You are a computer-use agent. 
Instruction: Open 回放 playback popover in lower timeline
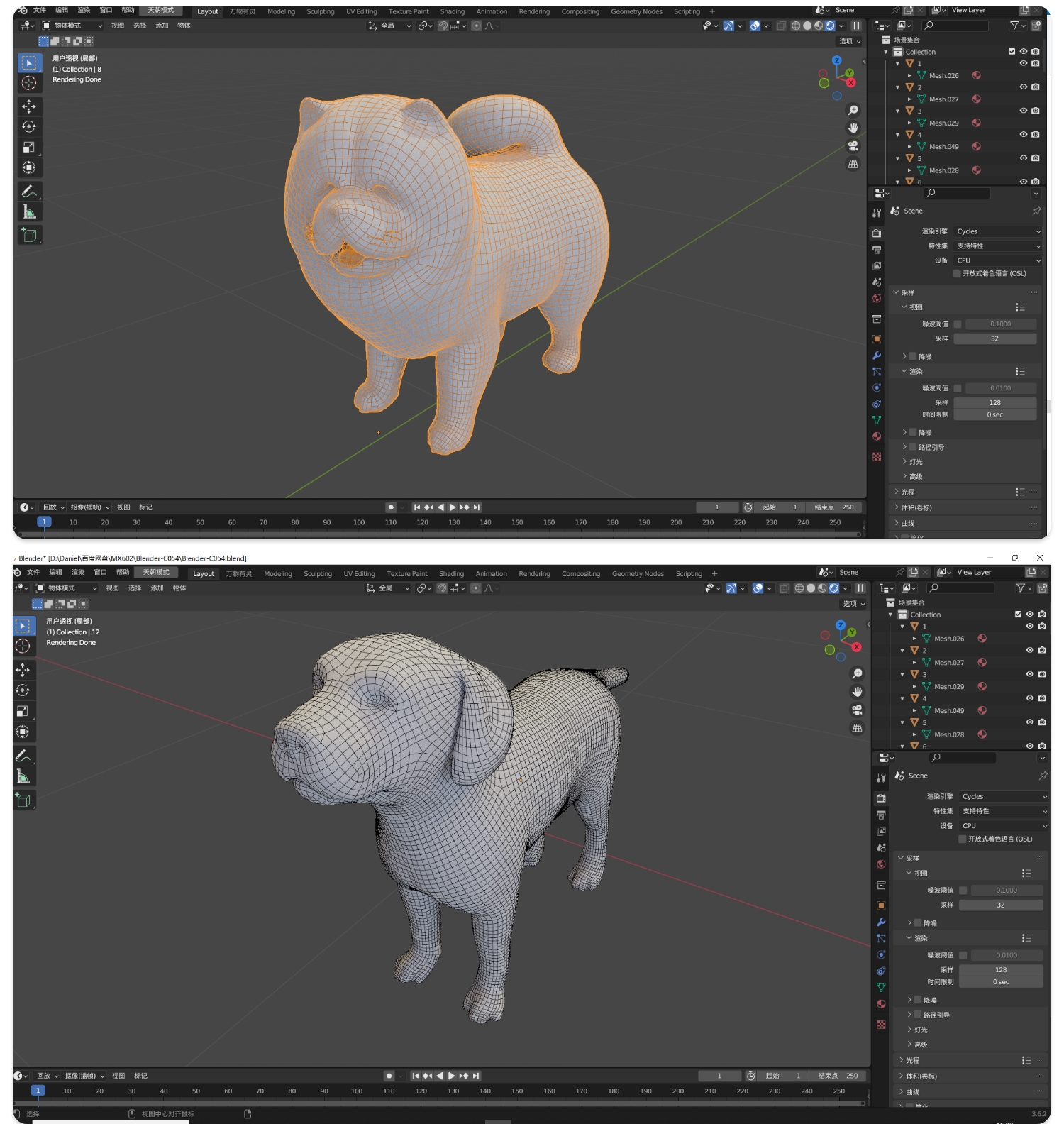[48, 1076]
